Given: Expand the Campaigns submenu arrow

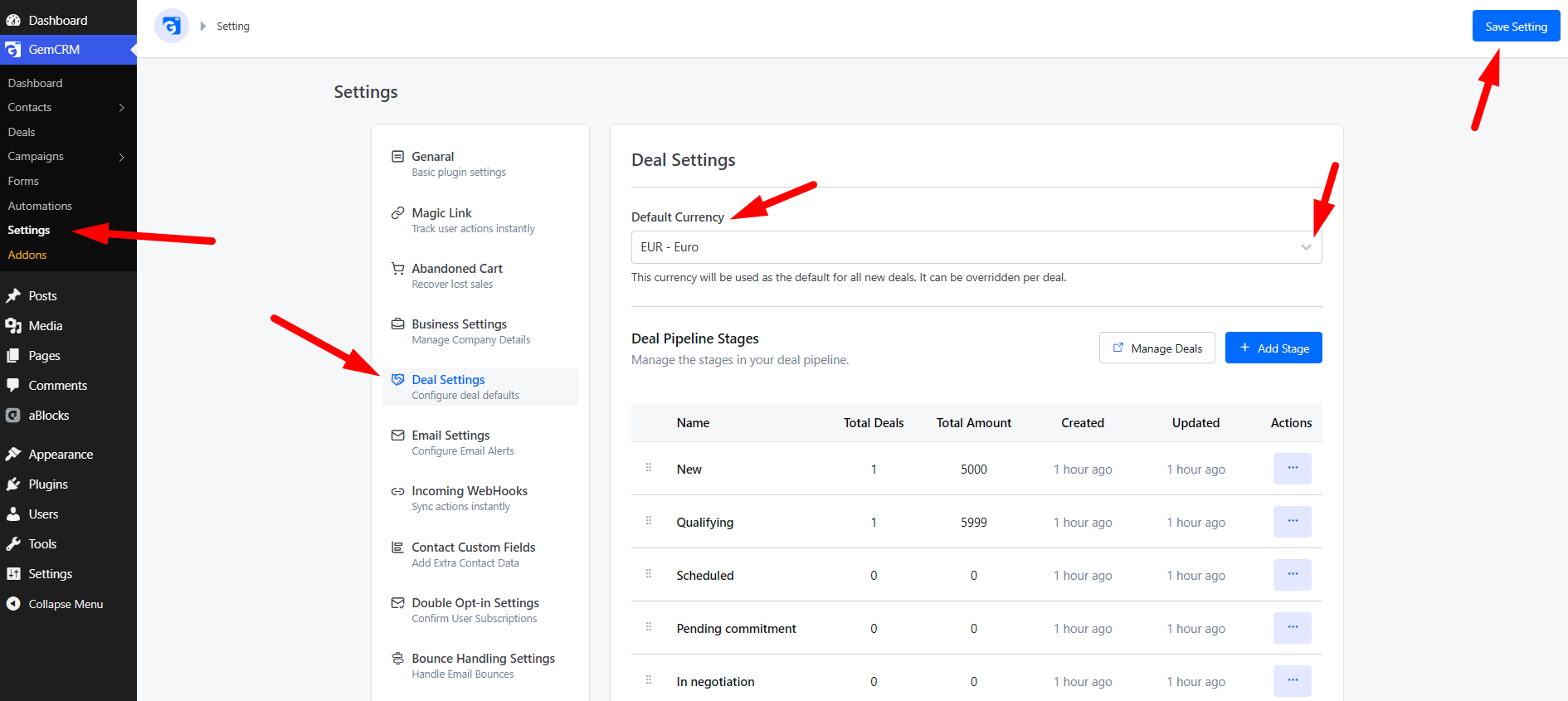Looking at the screenshot, I should coord(122,157).
